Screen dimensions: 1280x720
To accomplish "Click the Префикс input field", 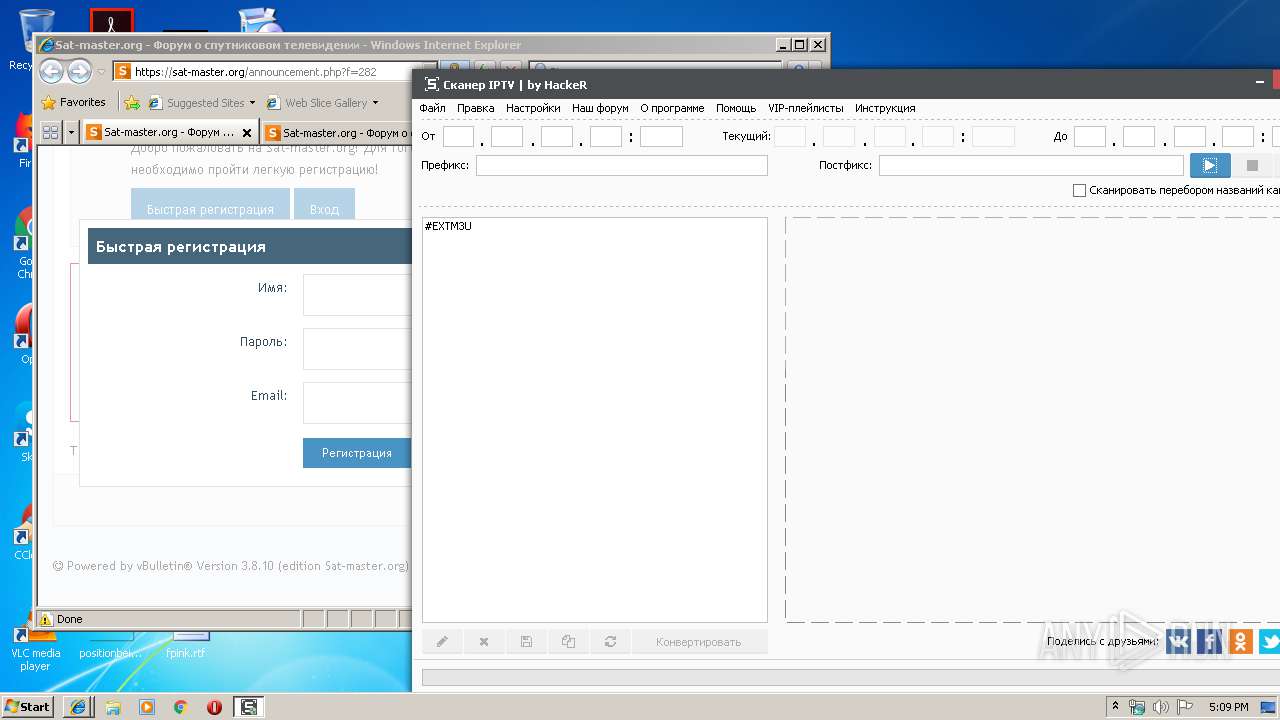I will [x=622, y=165].
